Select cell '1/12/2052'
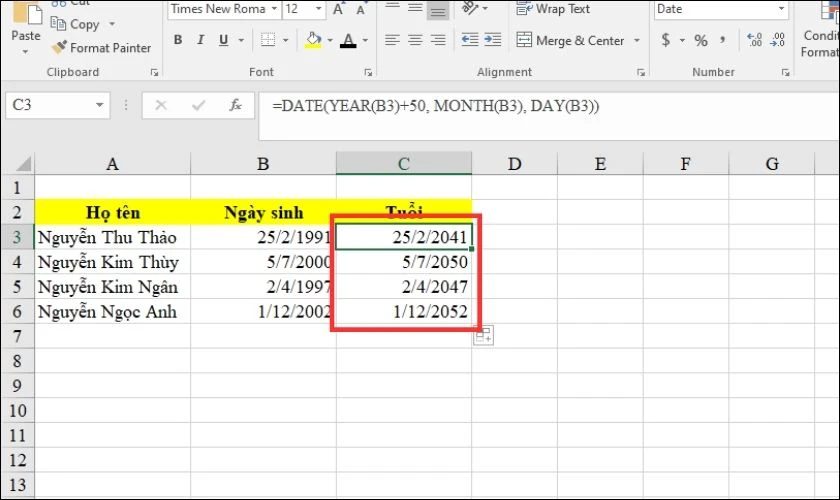Screen dimensions: 840x500 404,311
